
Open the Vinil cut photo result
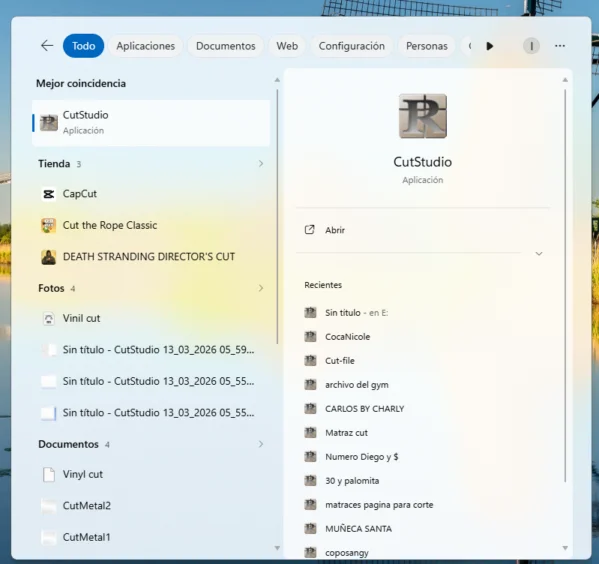click(151, 318)
